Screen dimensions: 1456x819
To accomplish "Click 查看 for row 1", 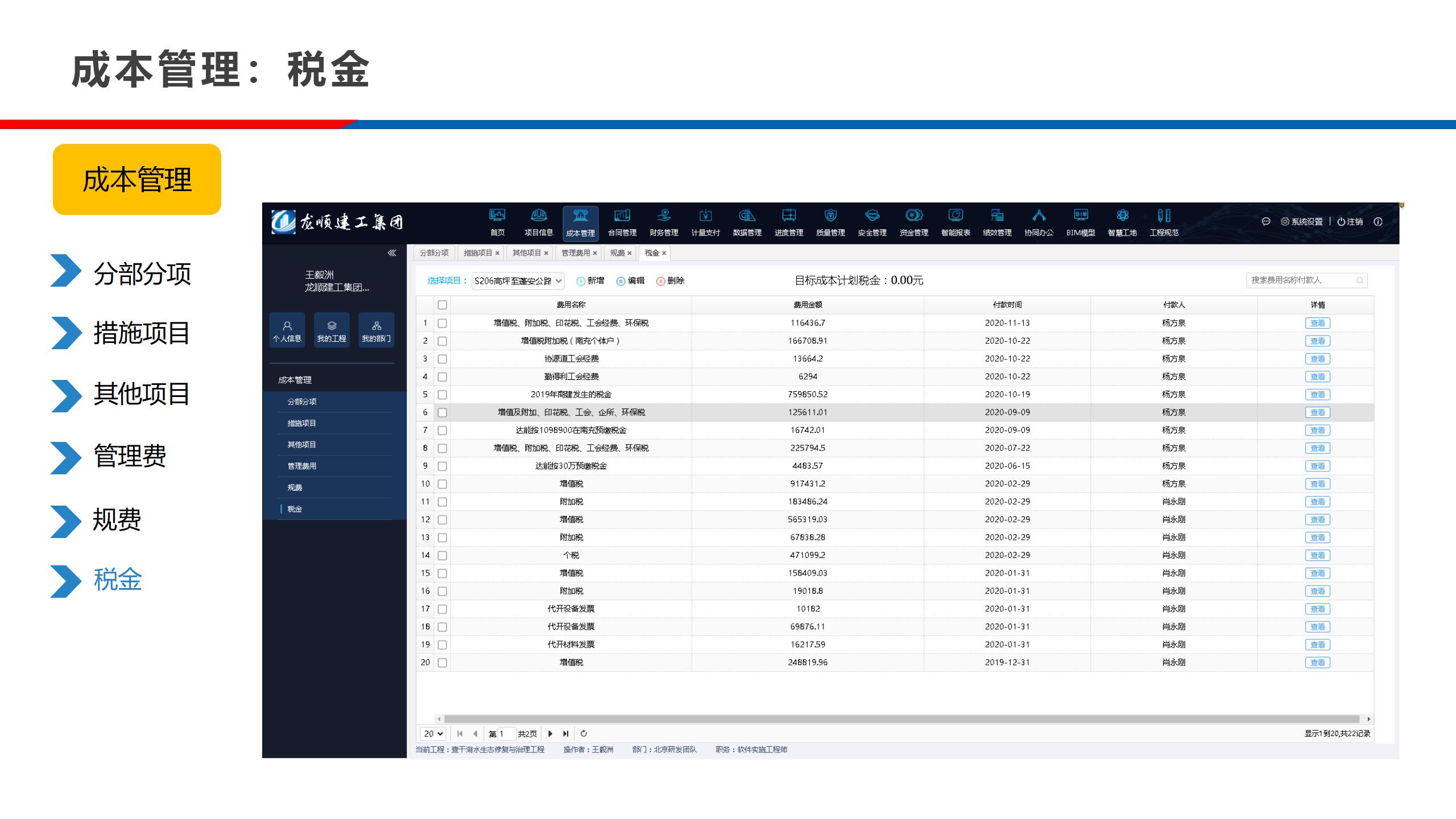I will click(1318, 323).
